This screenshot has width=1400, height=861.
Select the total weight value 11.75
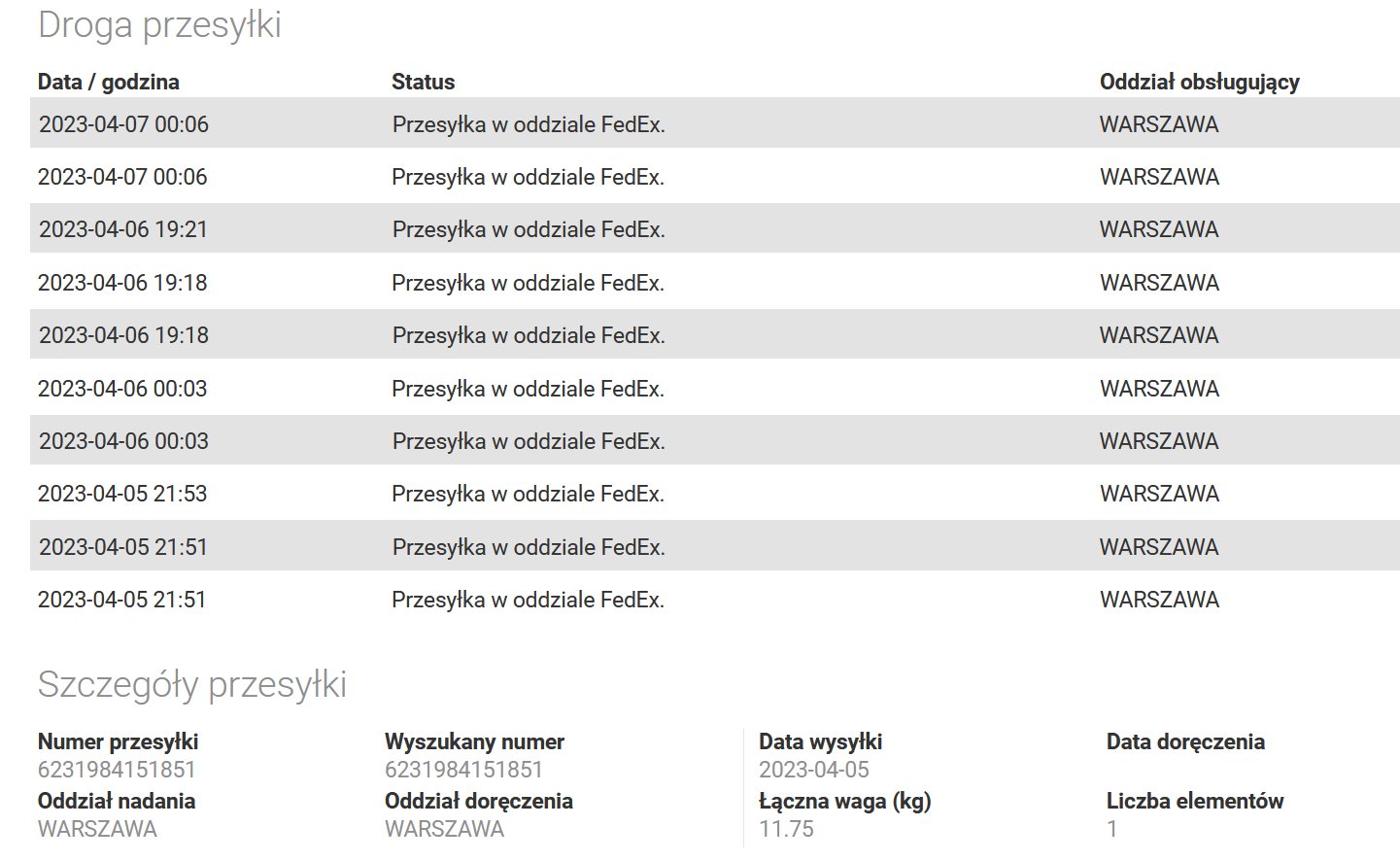coord(786,829)
